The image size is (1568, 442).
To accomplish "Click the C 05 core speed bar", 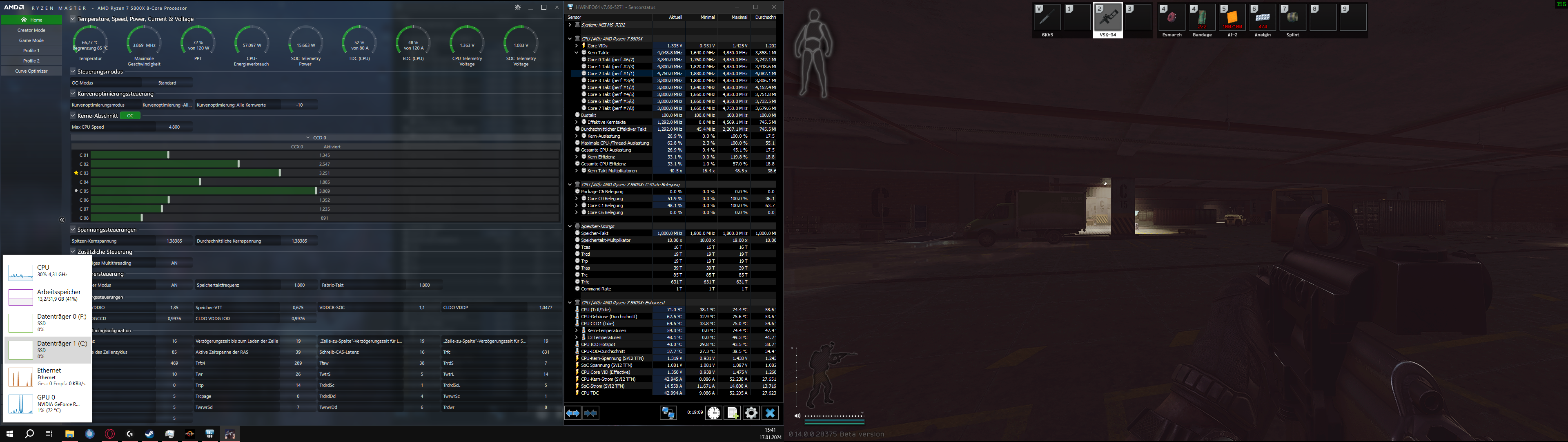I will (204, 191).
